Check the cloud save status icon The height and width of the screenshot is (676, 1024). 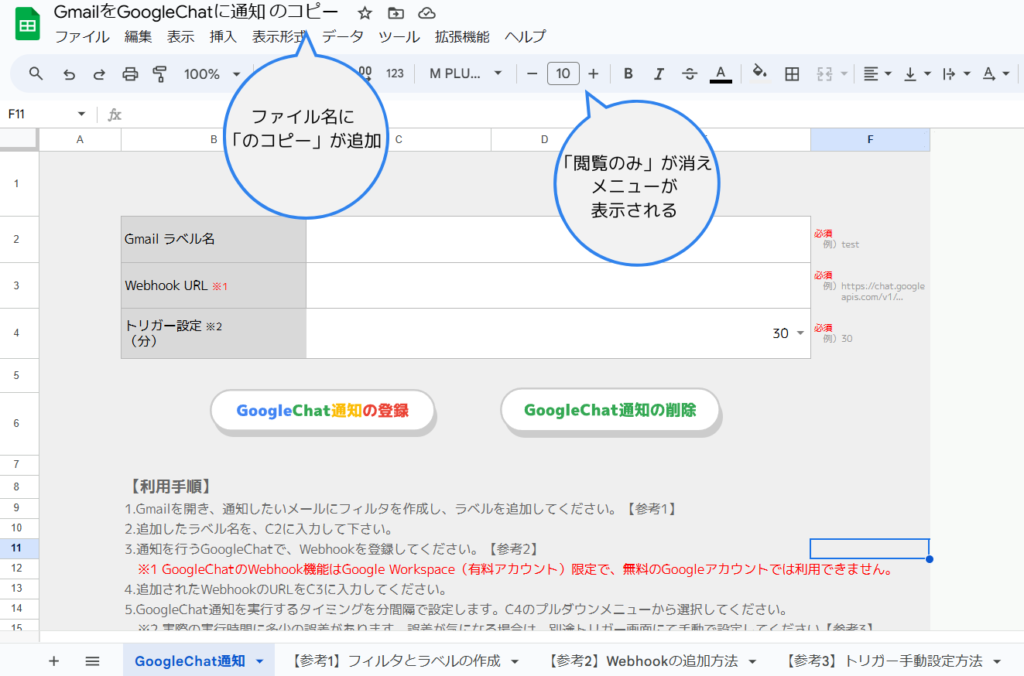click(426, 13)
